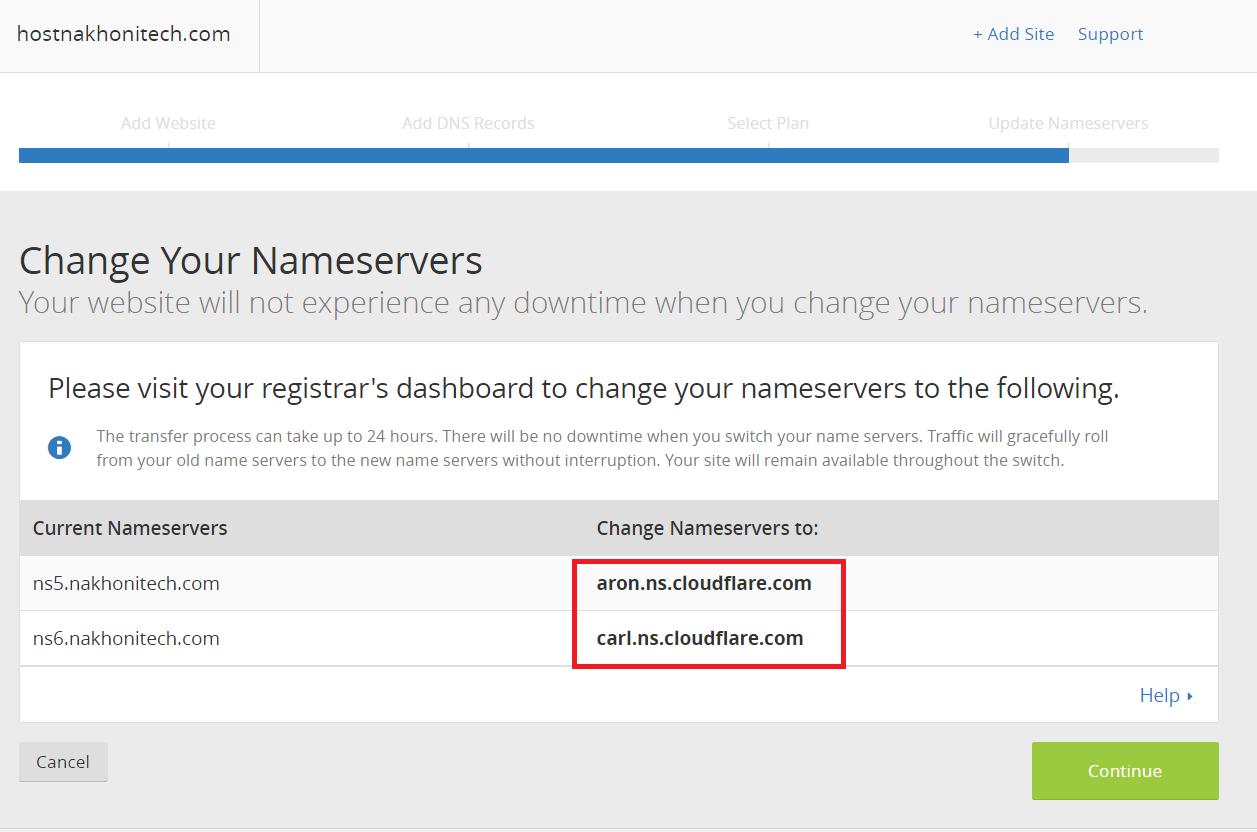
Task: Click the Current Nameservers column header
Action: coord(130,528)
